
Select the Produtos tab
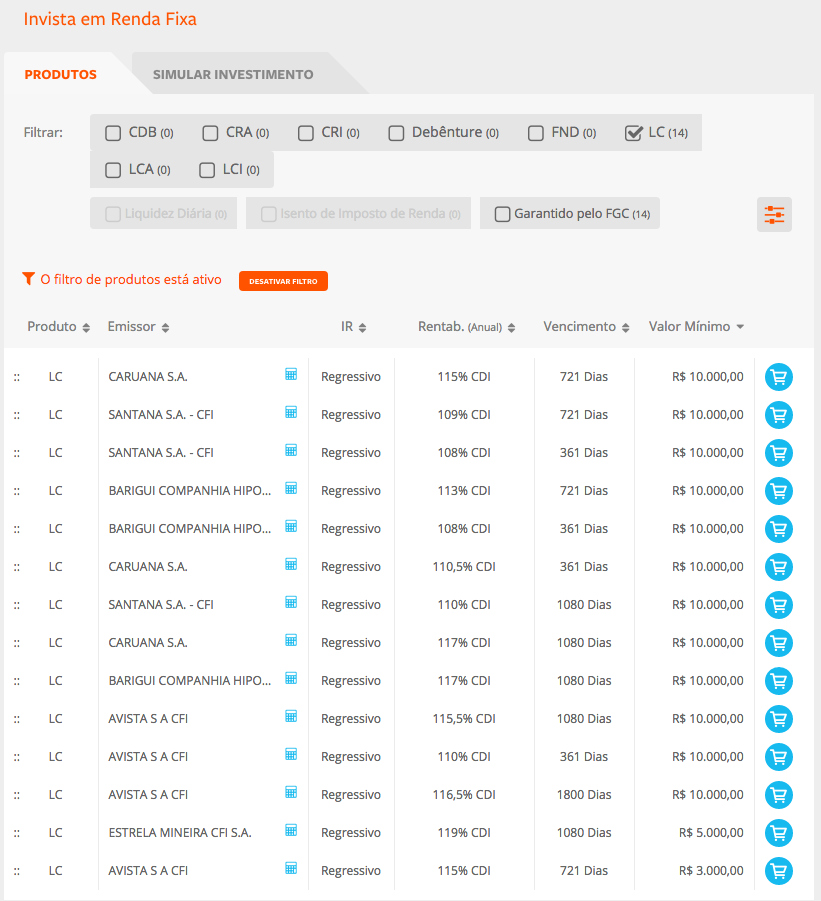(61, 75)
